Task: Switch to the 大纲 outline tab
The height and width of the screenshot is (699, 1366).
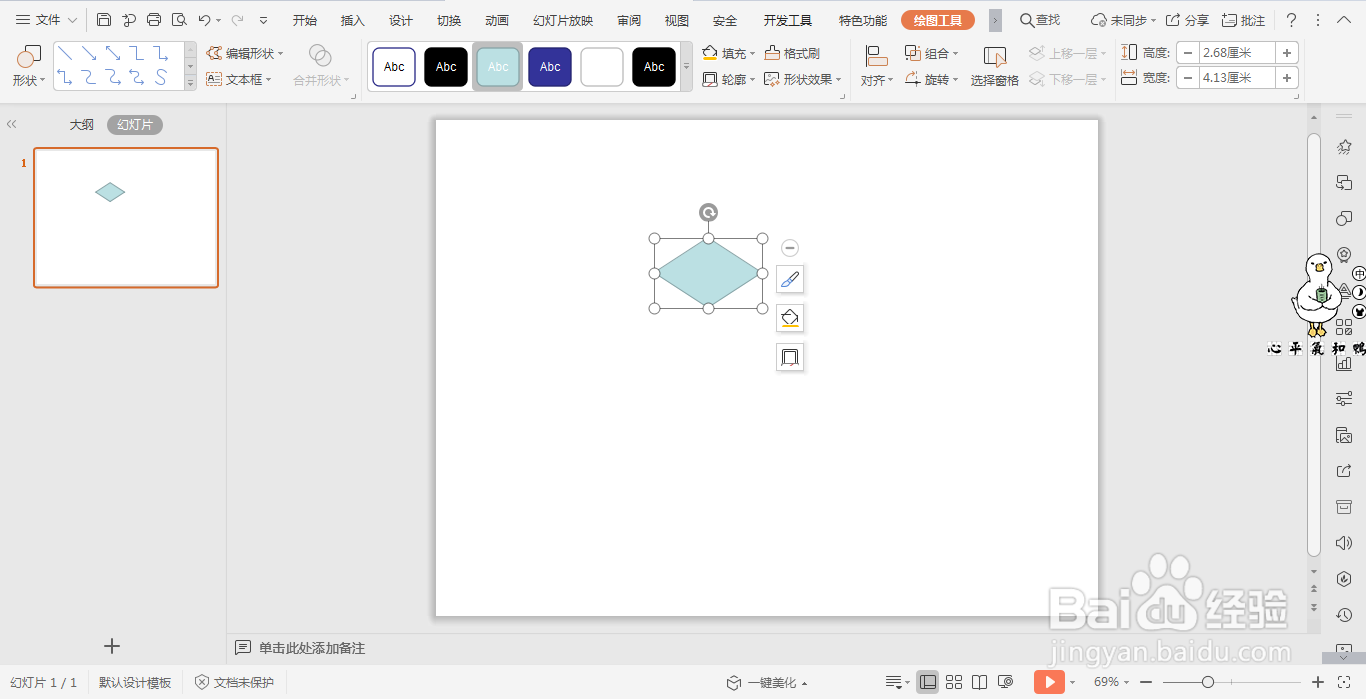Action: point(81,124)
